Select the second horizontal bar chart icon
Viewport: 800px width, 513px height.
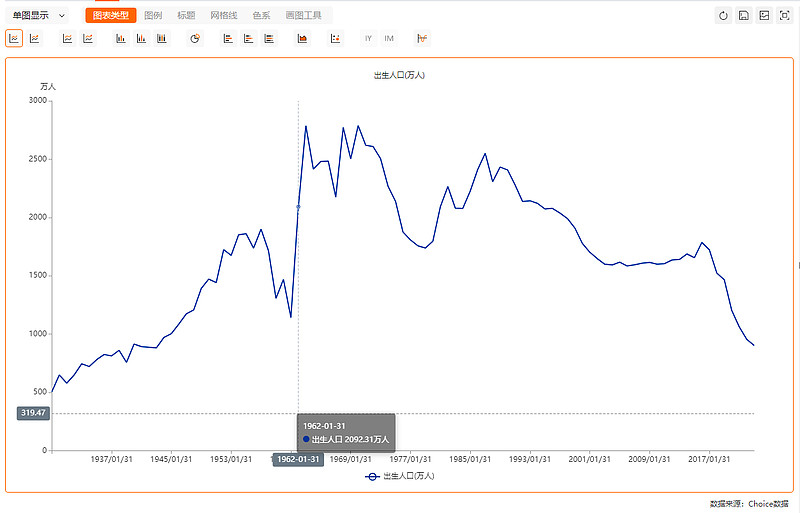[x=248, y=38]
